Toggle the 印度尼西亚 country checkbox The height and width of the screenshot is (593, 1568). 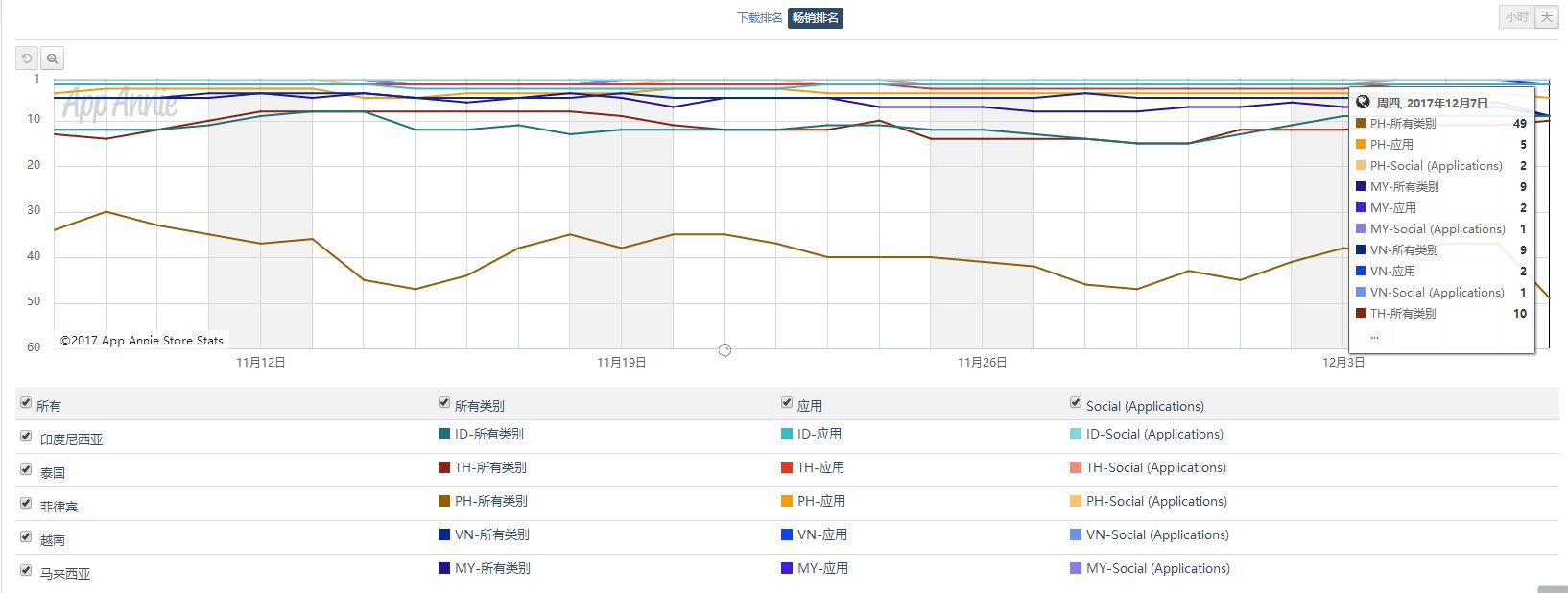coord(26,437)
